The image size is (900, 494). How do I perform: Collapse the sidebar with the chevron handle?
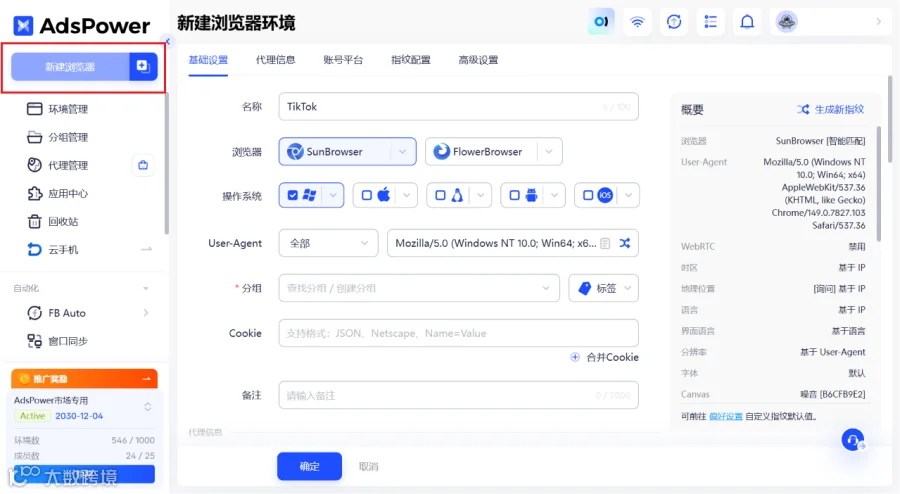pyautogui.click(x=168, y=41)
